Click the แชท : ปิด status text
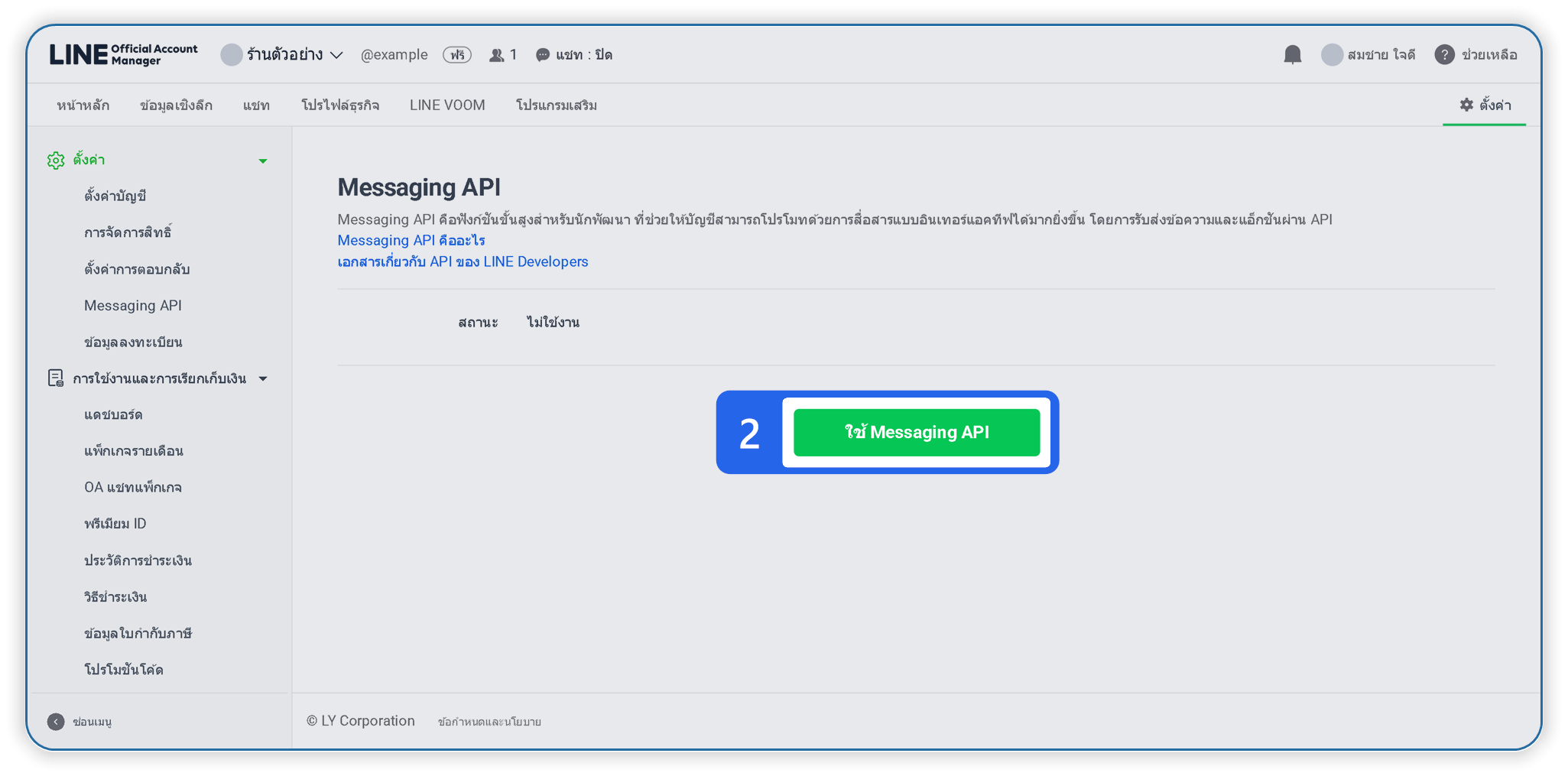This screenshot has width=1568, height=776. tap(584, 55)
